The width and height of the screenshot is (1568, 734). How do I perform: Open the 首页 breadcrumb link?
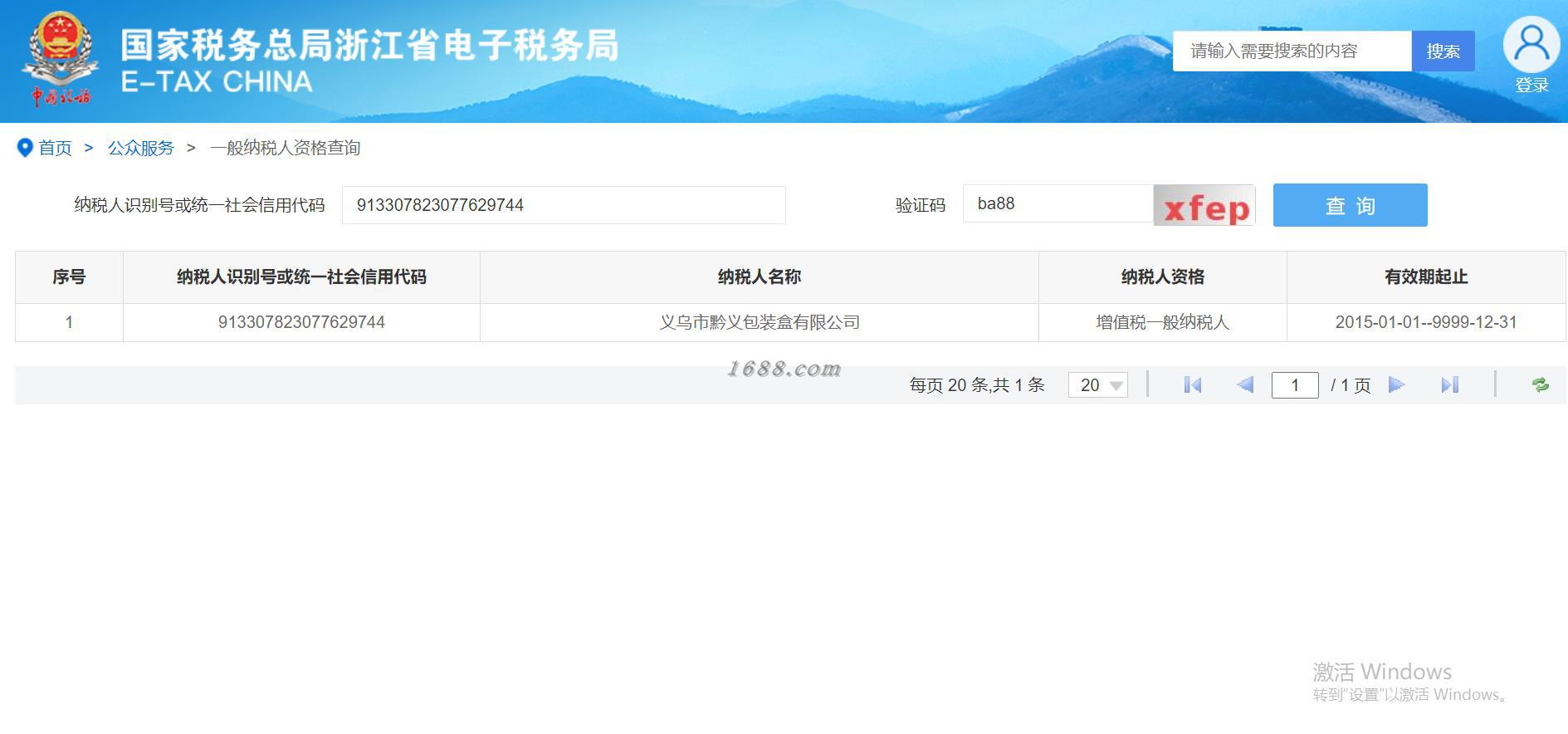(55, 148)
